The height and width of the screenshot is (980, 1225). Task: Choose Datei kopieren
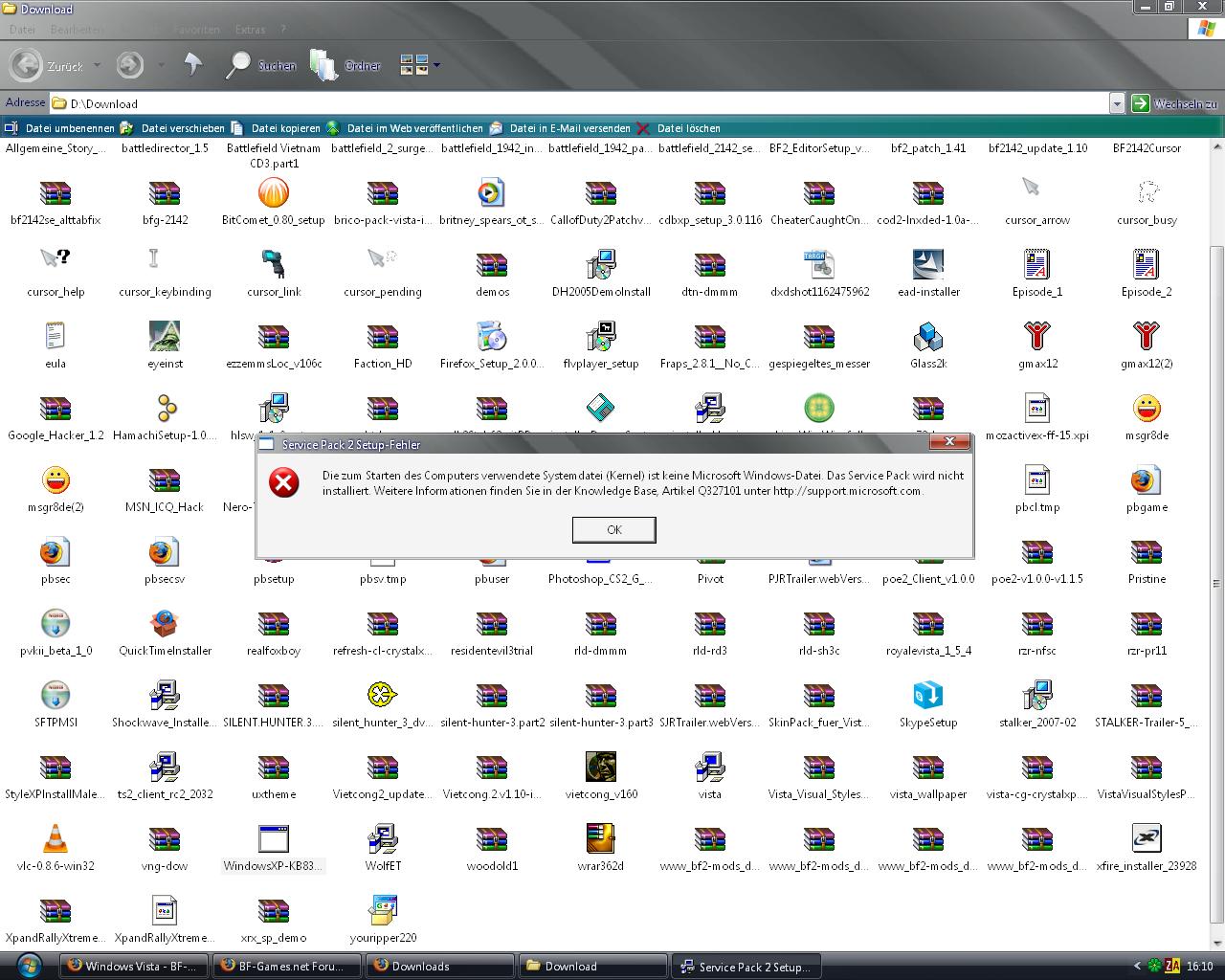click(276, 128)
